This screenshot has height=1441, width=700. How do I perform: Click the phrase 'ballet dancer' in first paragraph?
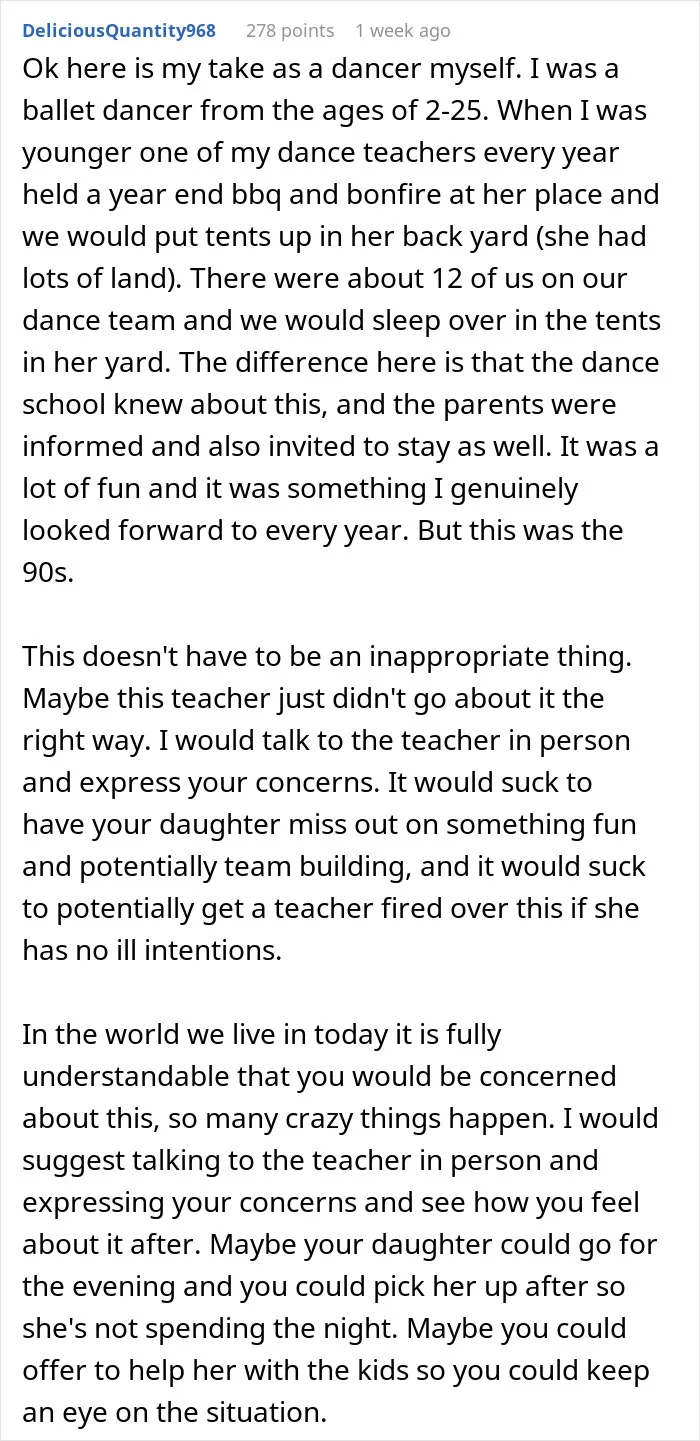108,111
